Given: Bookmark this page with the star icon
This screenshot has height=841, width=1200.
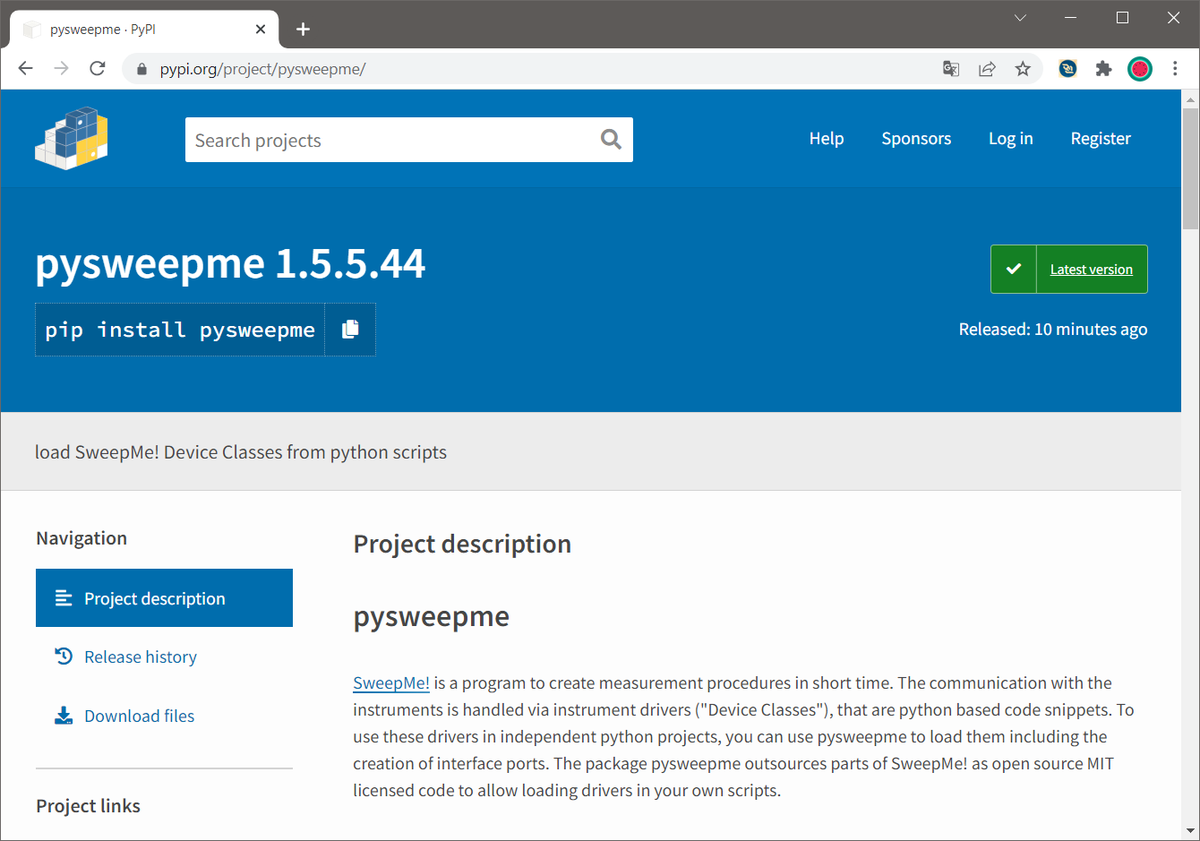Looking at the screenshot, I should (1022, 69).
